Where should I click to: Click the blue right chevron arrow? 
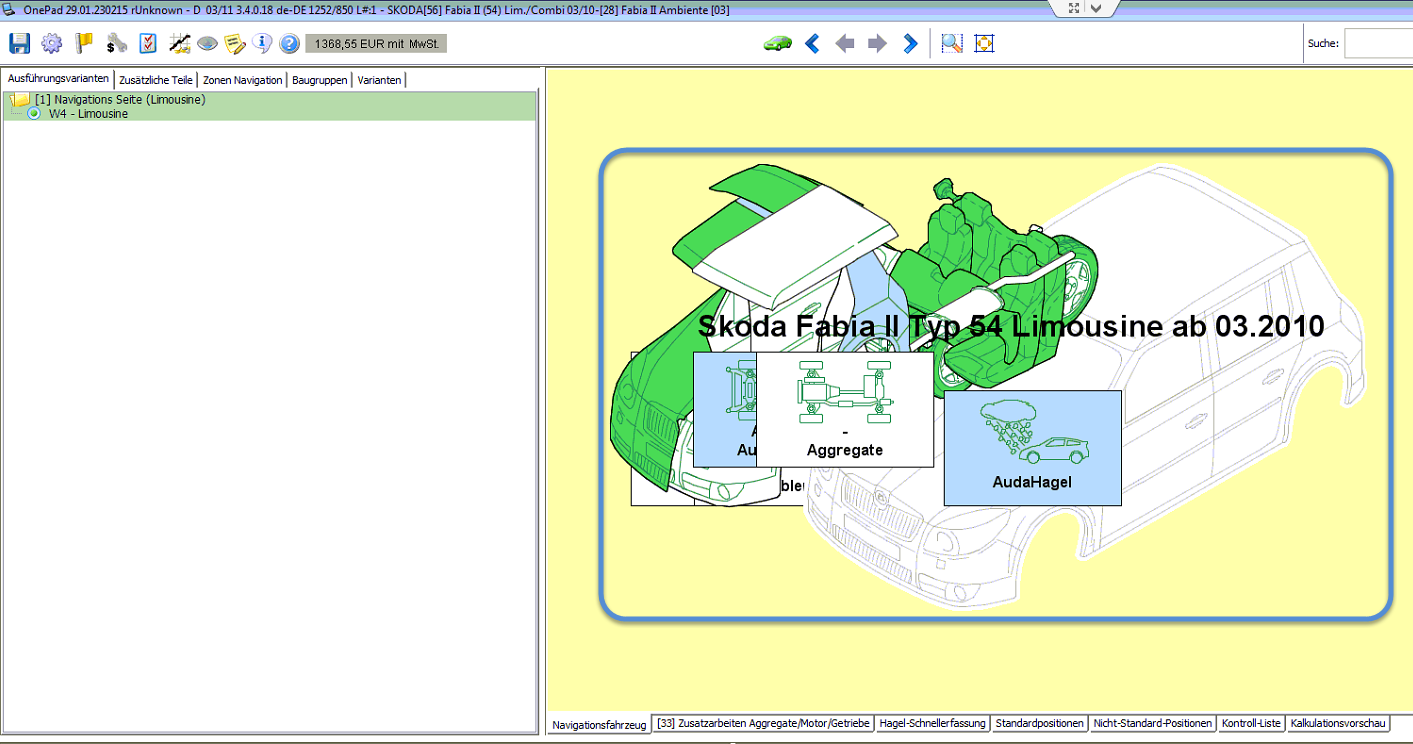click(910, 43)
